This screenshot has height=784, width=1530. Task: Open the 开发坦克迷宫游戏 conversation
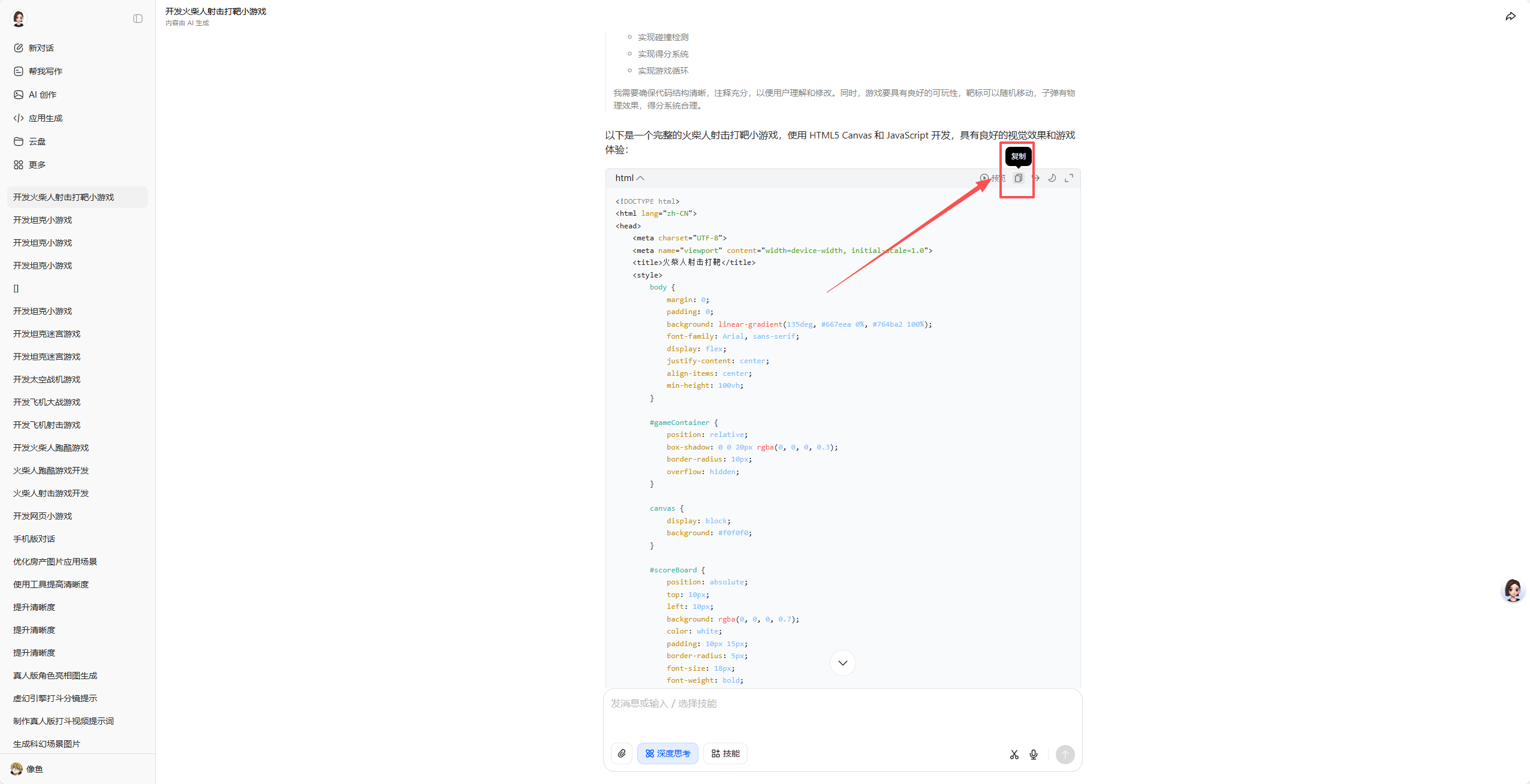coord(46,334)
